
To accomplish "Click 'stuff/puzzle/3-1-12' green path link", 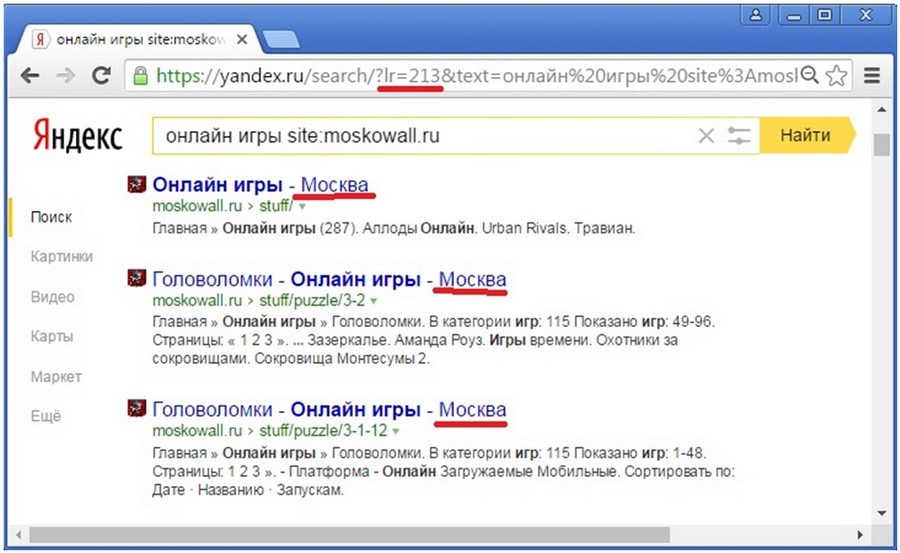I will tap(323, 430).
